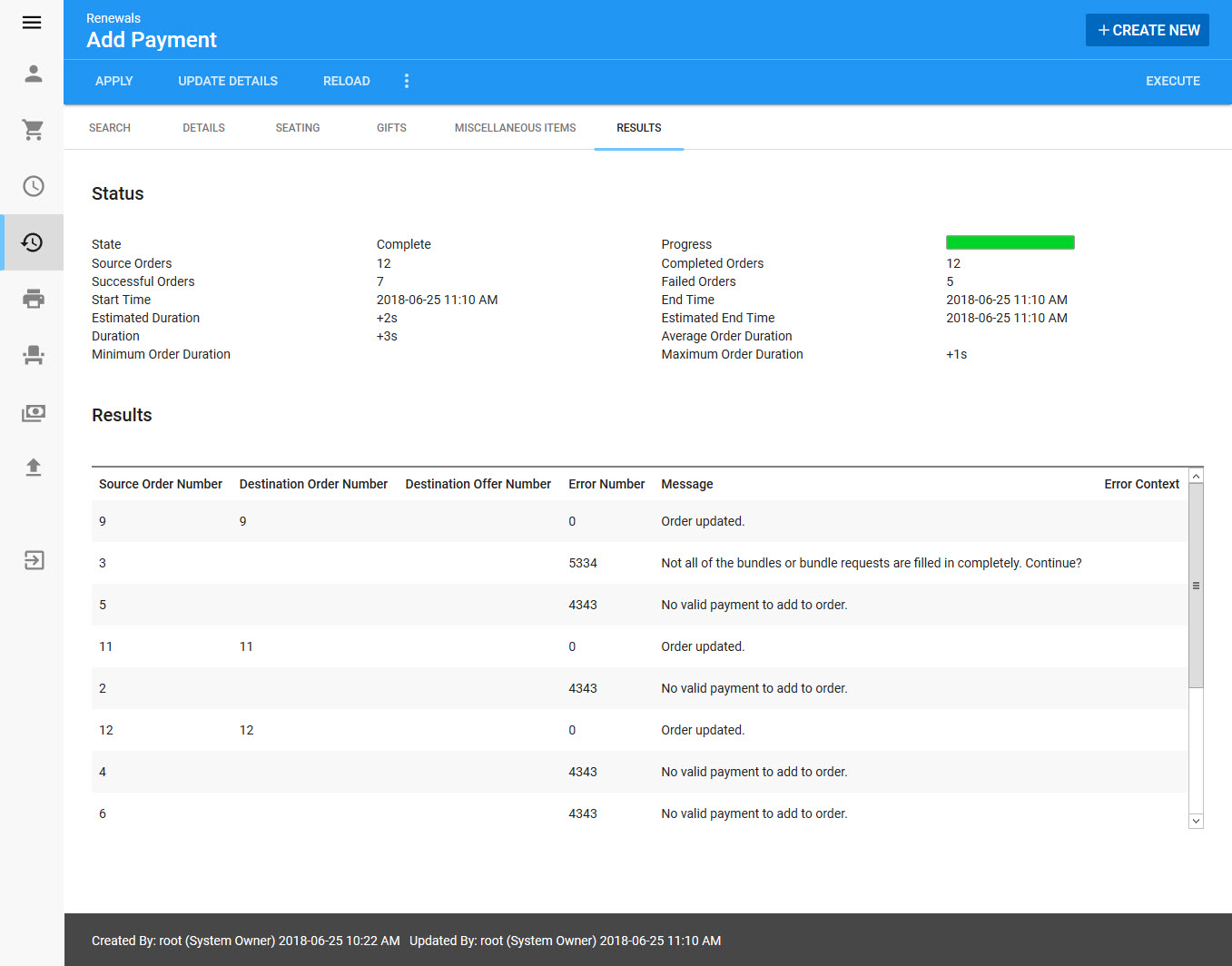
Task: Switch to the DETAILS tab
Action: click(203, 128)
